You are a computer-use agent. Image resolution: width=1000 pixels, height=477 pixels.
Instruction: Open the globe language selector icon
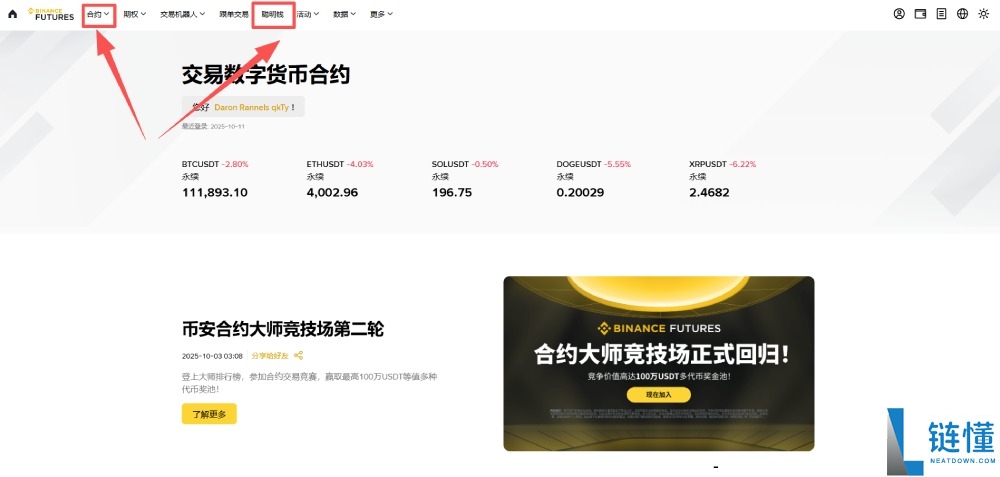962,13
